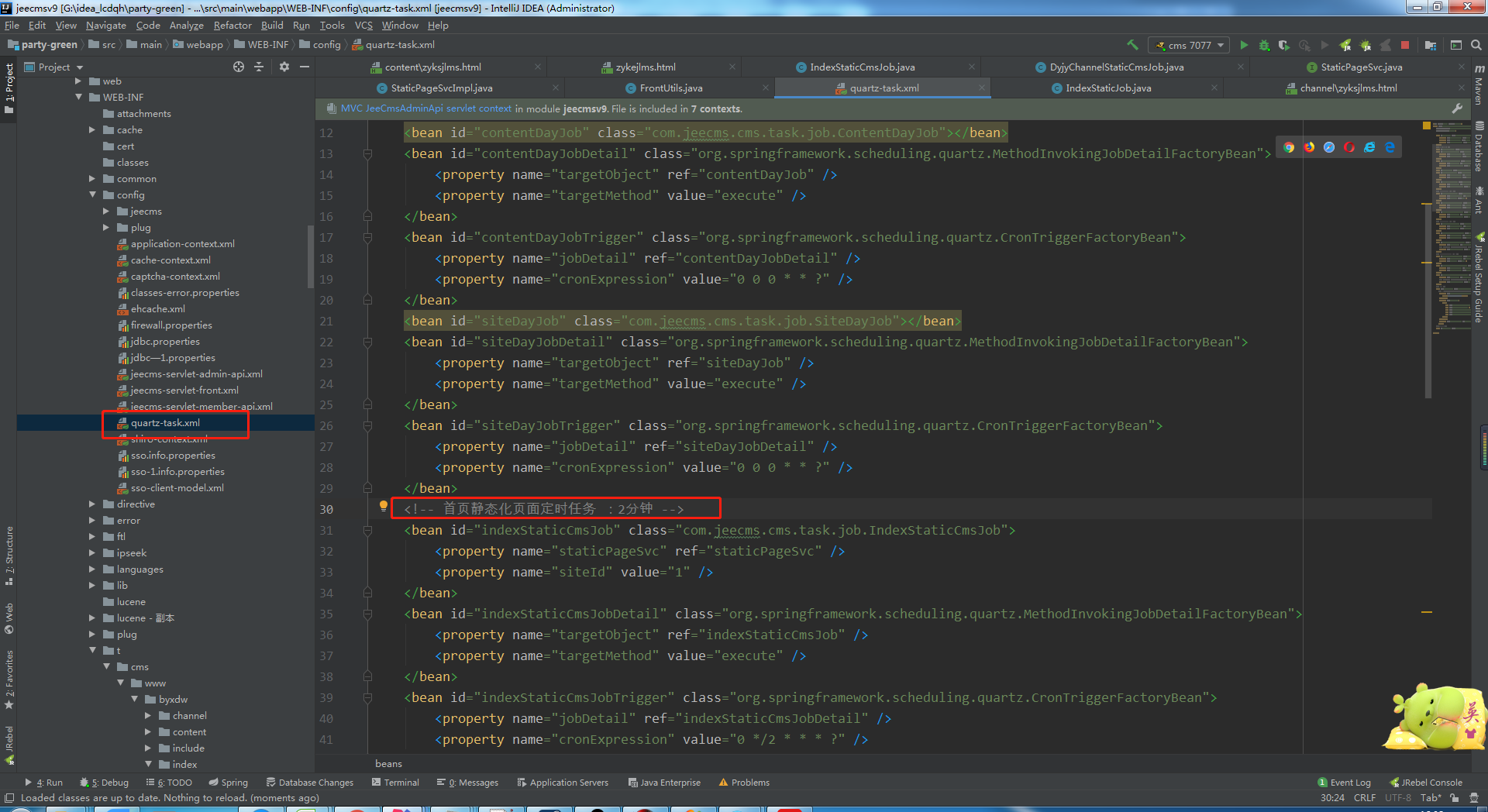Switch to the FrontUtils.java tab

point(670,88)
